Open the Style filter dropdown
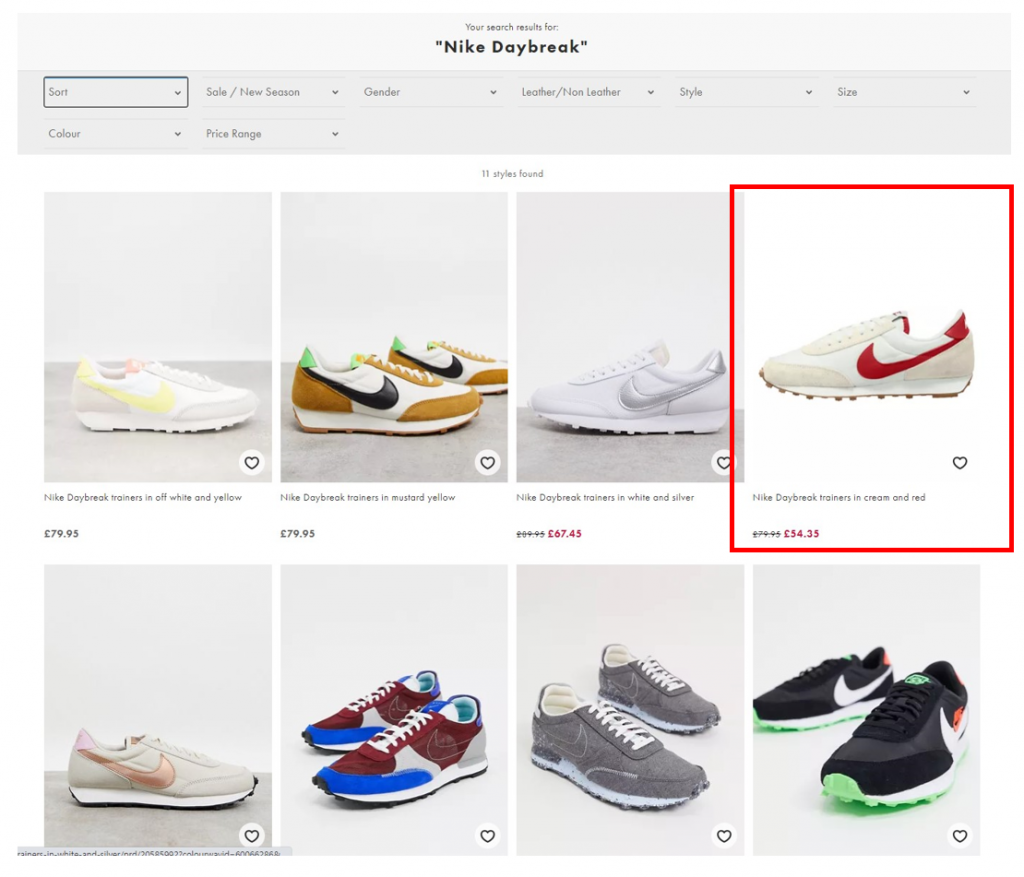 click(746, 92)
